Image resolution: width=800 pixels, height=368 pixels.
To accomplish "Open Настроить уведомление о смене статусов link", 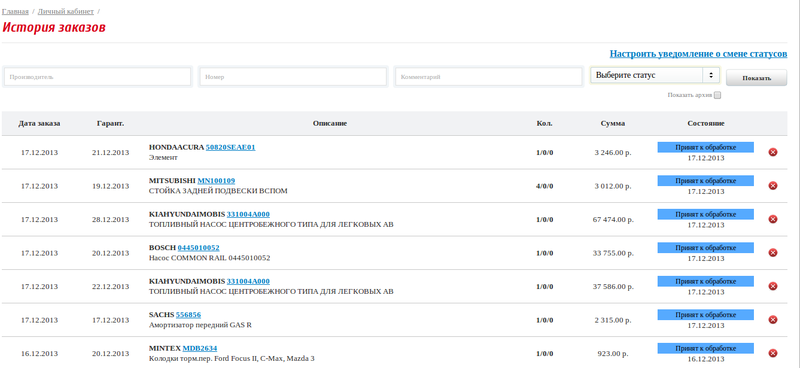I will (698, 54).
